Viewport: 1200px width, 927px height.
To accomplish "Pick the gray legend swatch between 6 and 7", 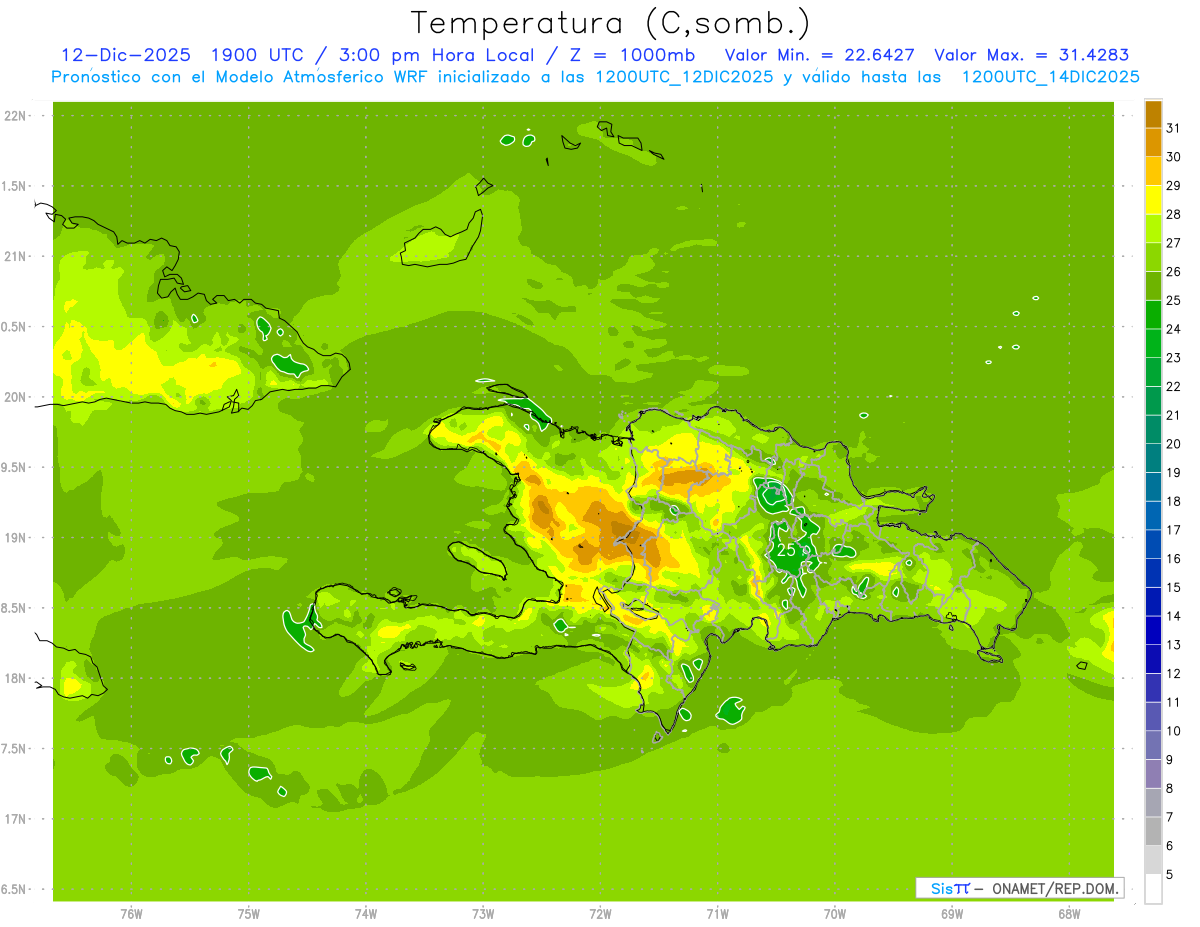I will (1153, 832).
